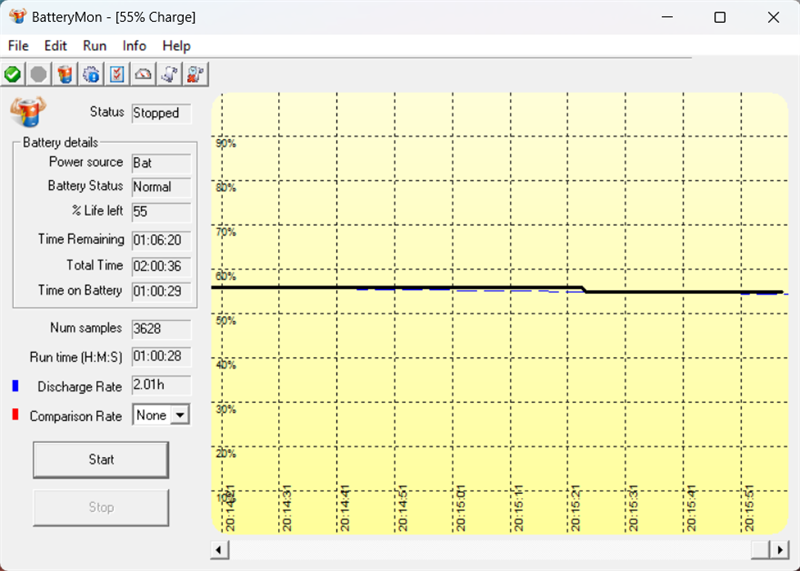Open the checklist configuration icon in toolbar

(117, 74)
